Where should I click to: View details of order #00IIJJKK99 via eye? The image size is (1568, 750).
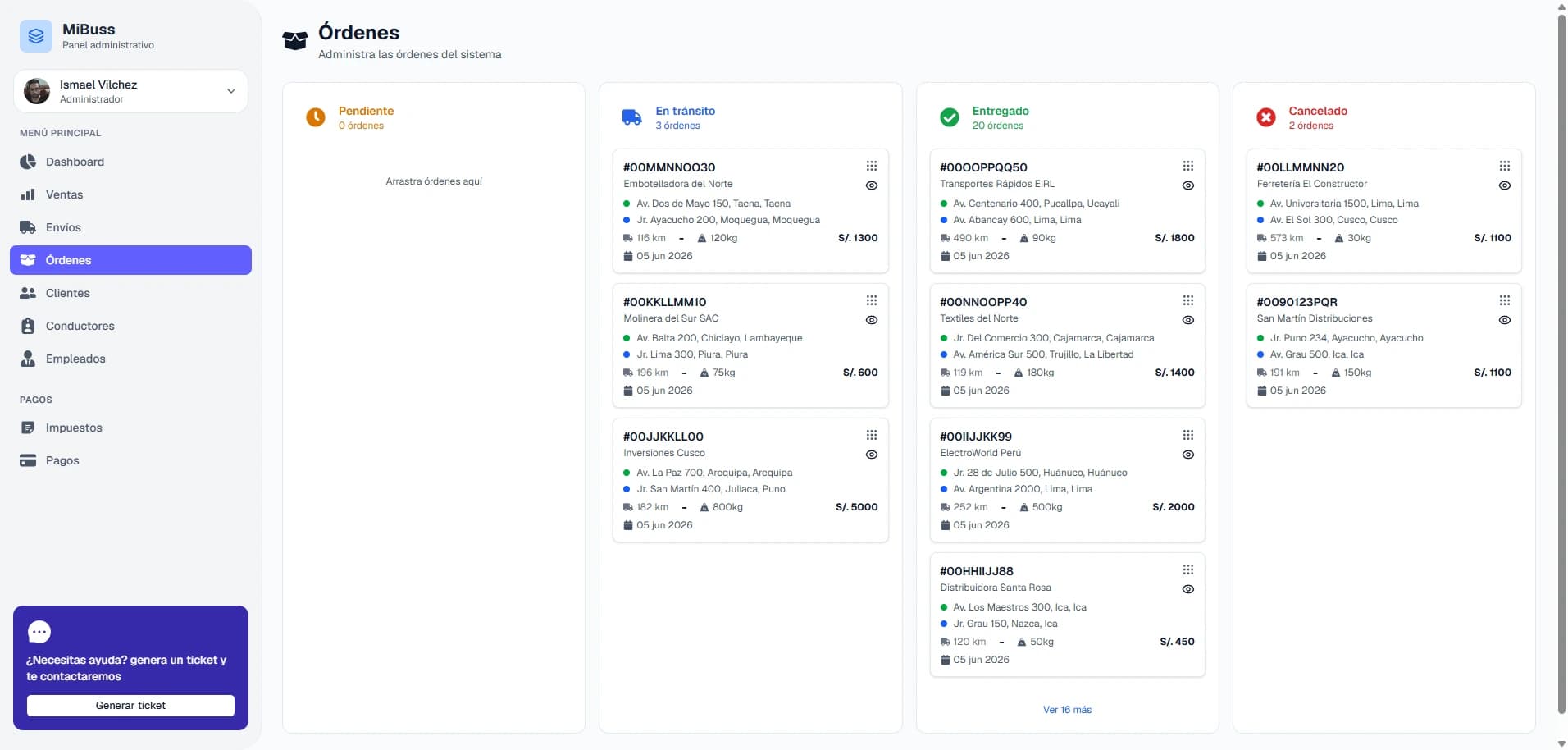pyautogui.click(x=1188, y=455)
